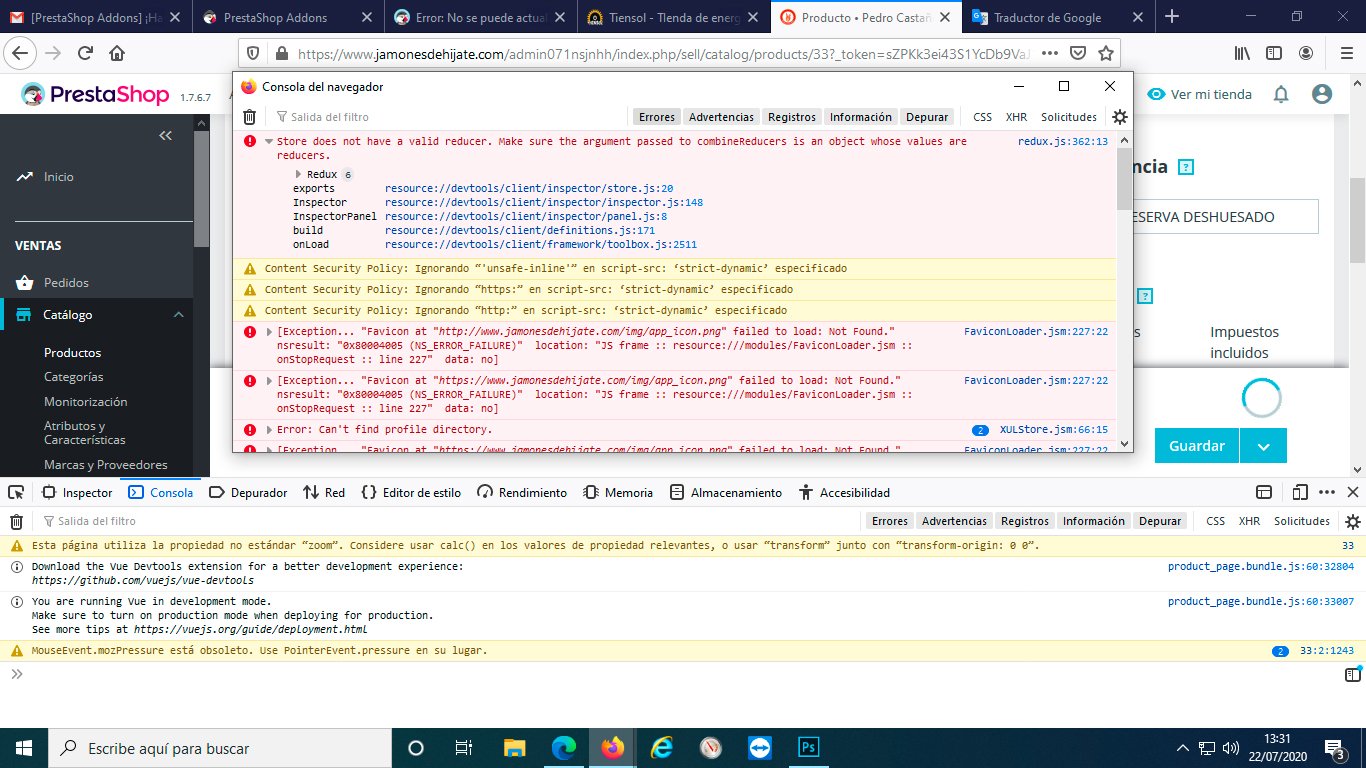Open Photoshop from the Windows taskbar
1366x768 pixels.
[x=807, y=748]
